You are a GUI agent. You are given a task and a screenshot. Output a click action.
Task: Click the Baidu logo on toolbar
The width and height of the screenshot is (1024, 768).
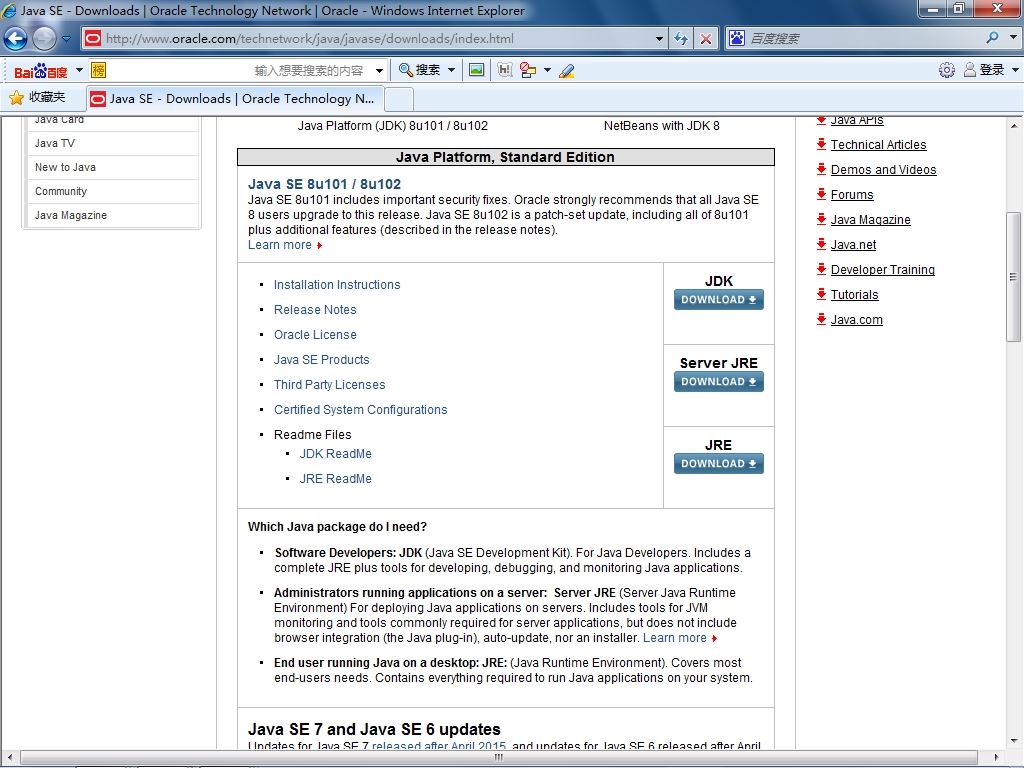40,71
